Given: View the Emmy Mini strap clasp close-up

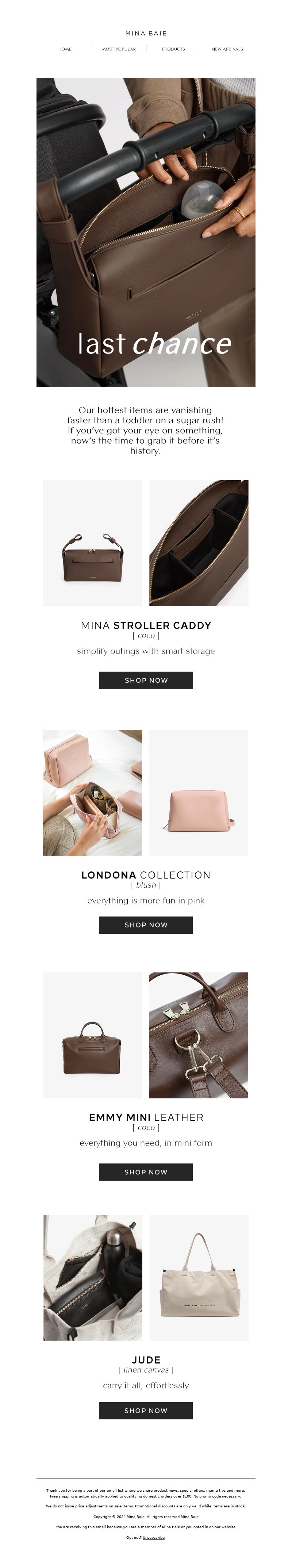Looking at the screenshot, I should (199, 1035).
